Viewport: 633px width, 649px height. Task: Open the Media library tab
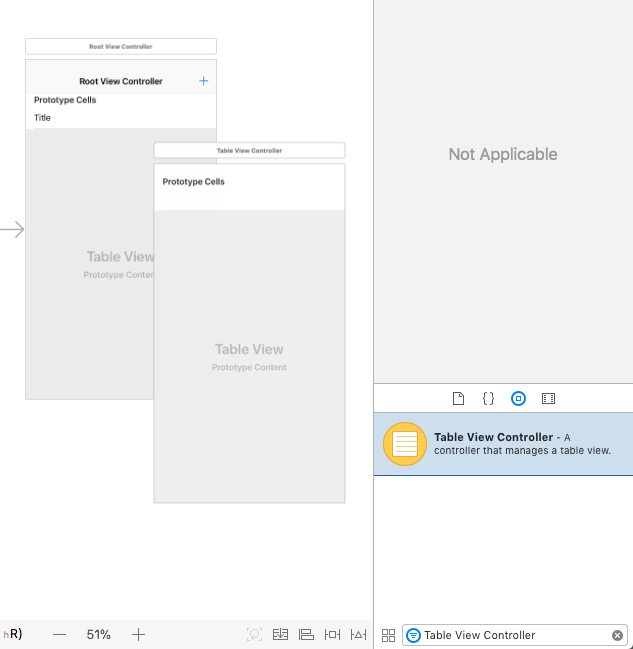548,398
